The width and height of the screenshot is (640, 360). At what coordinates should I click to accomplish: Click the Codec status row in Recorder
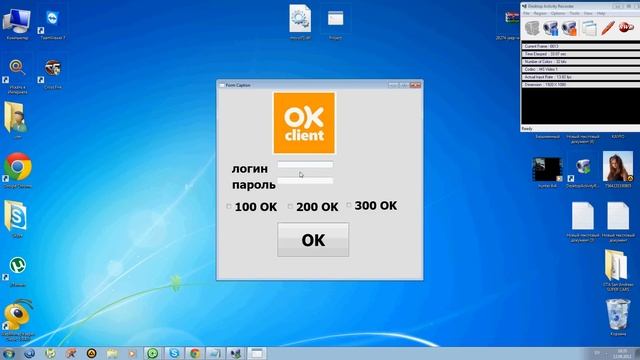pos(580,69)
